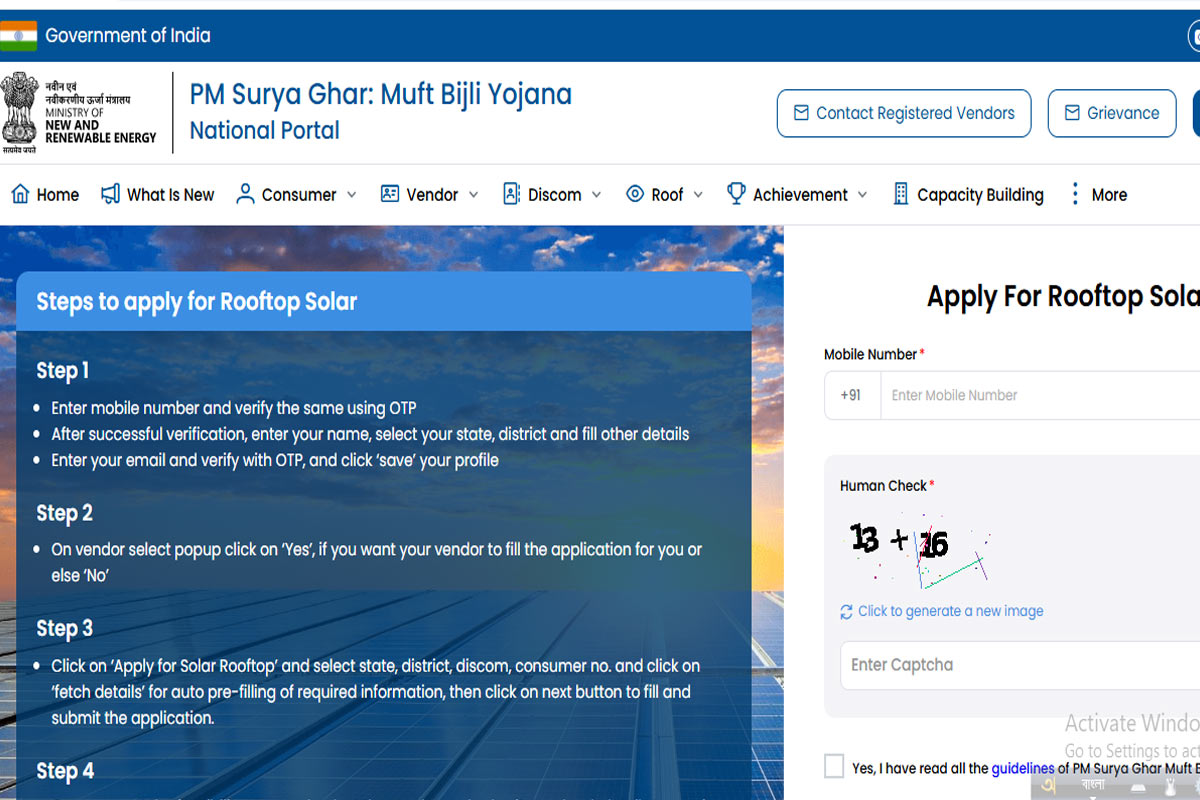Expand the Consumer dropdown chevron

coord(351,195)
